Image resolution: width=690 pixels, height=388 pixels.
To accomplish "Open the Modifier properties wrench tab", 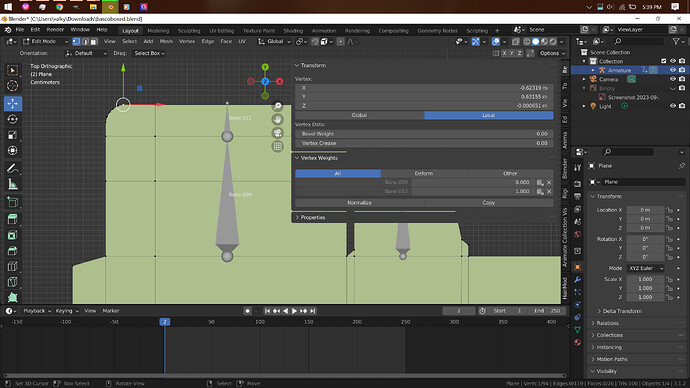I will pos(578,280).
